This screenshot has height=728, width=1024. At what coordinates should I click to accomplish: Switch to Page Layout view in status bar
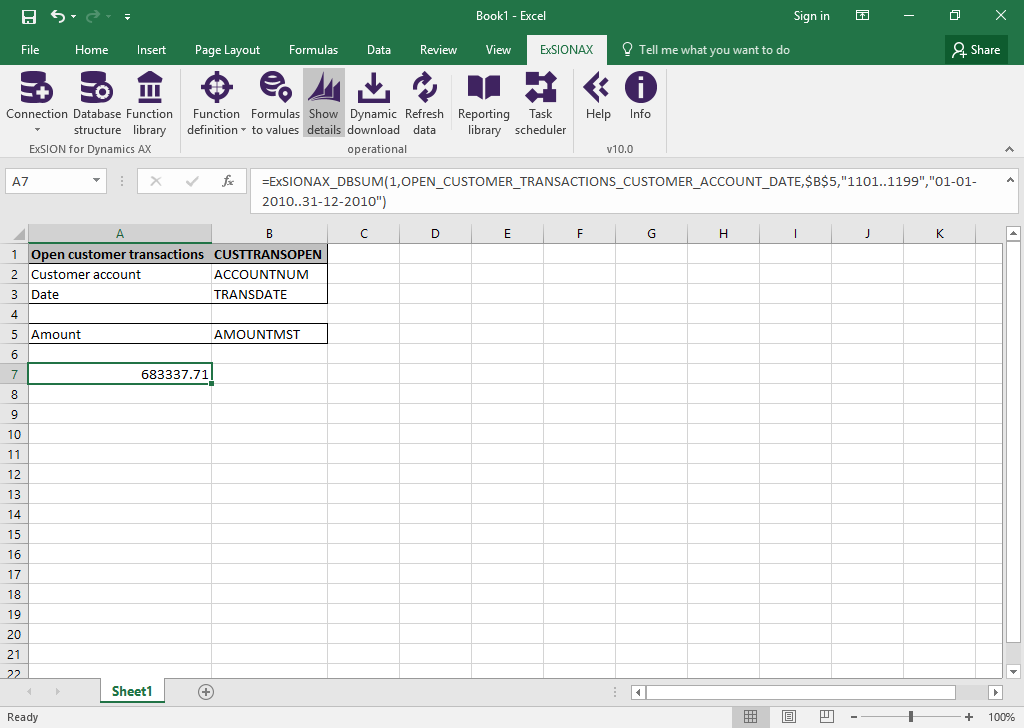tap(788, 716)
